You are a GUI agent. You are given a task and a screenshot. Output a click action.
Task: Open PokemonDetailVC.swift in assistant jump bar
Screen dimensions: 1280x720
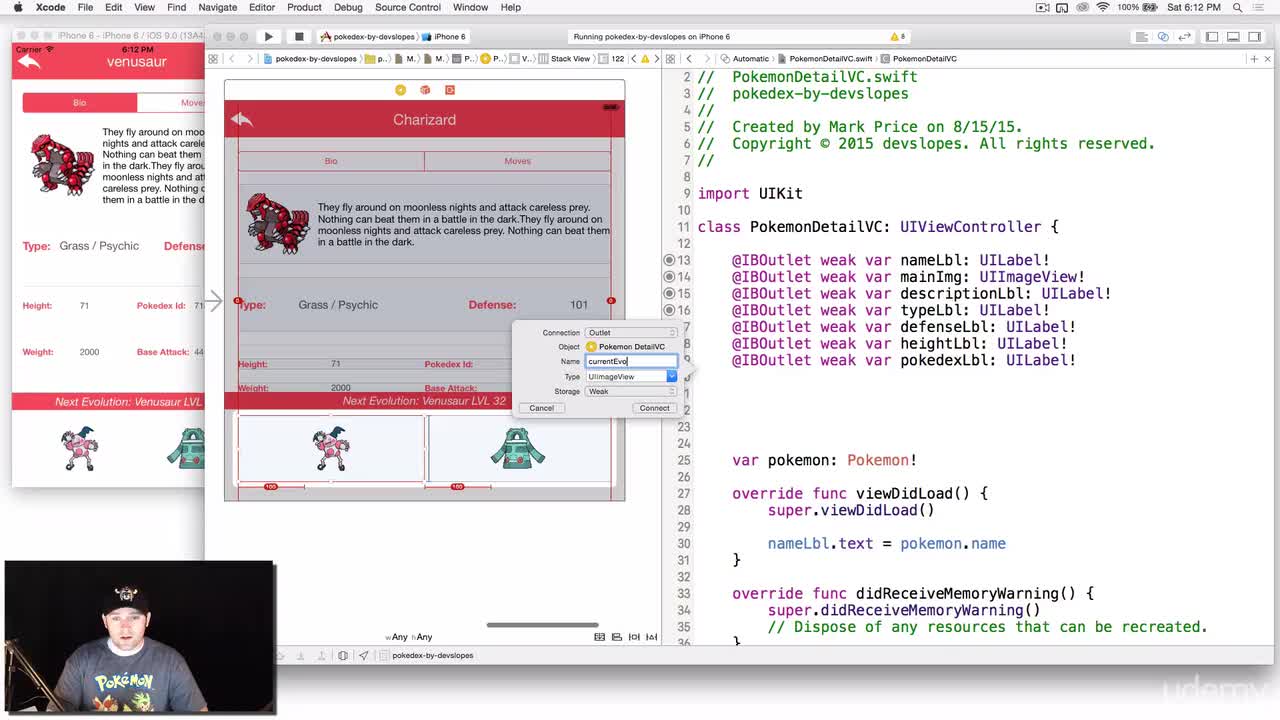pyautogui.click(x=825, y=59)
